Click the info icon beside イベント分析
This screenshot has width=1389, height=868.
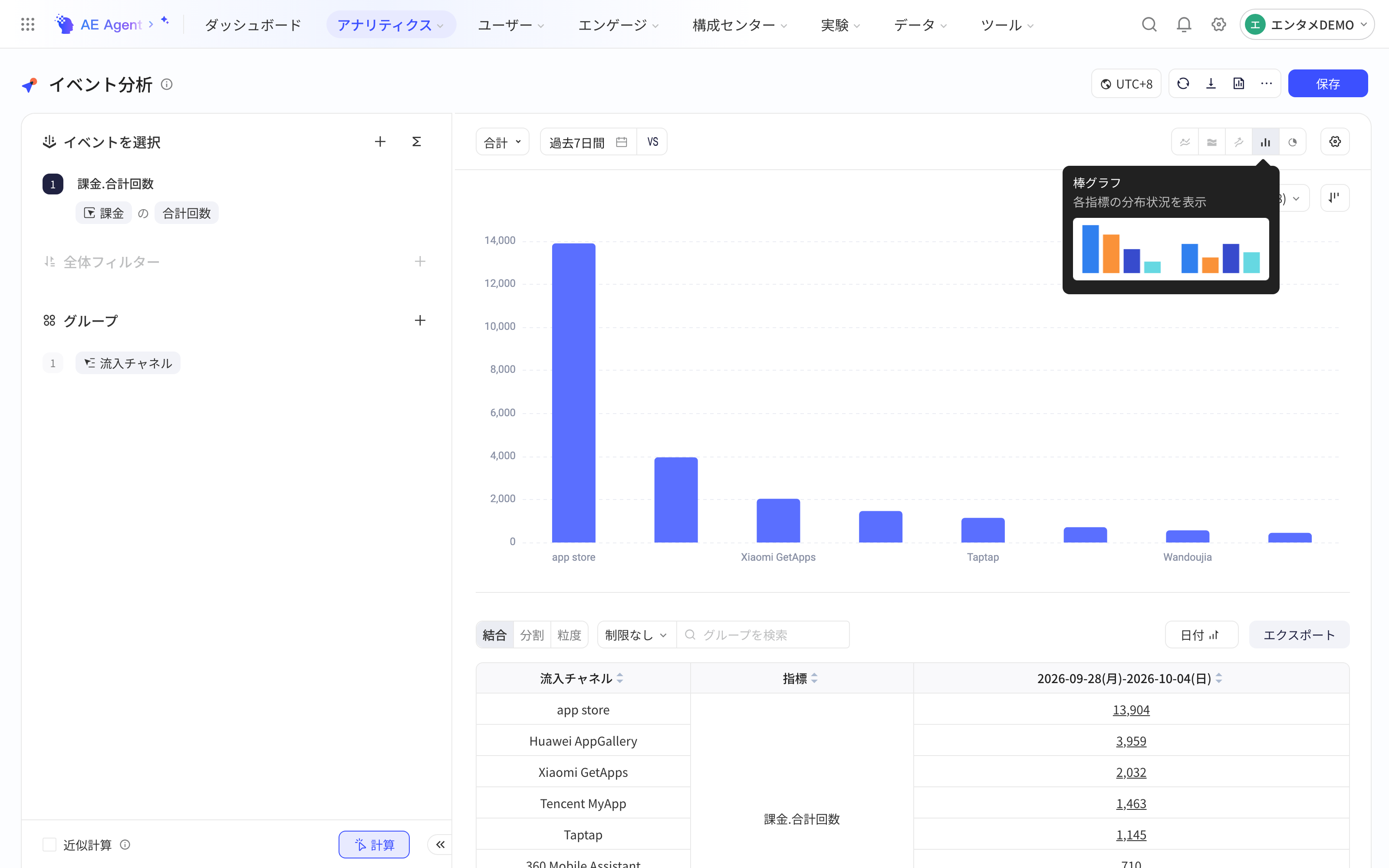pyautogui.click(x=166, y=84)
